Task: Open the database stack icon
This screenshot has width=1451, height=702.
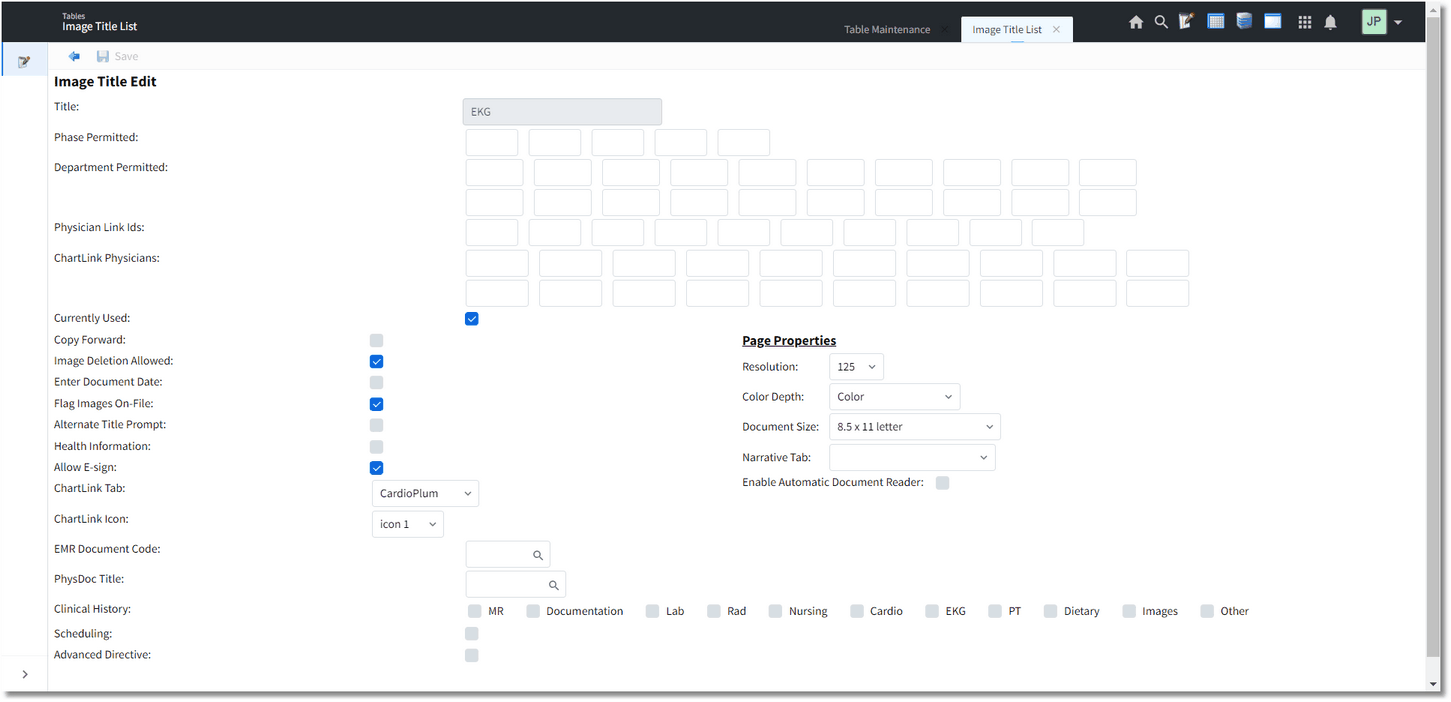Action: (x=1244, y=21)
